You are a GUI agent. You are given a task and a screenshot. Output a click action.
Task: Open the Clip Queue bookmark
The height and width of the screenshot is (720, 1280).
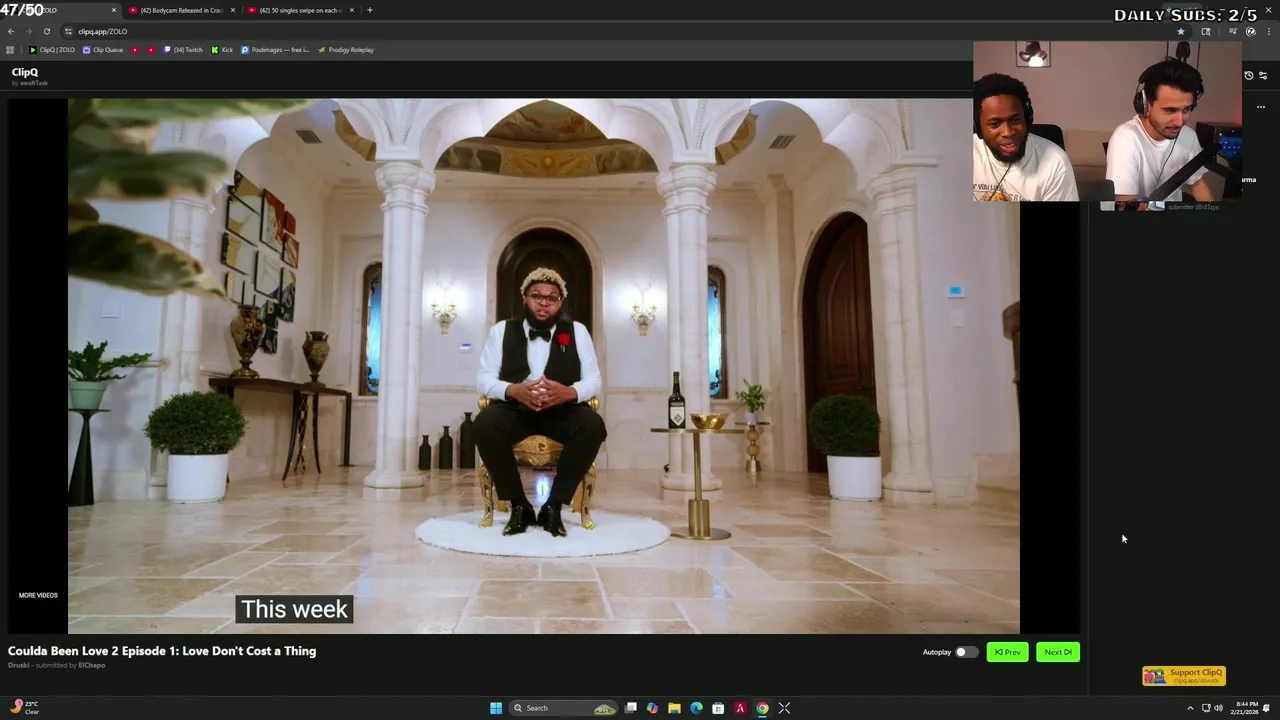tap(103, 50)
